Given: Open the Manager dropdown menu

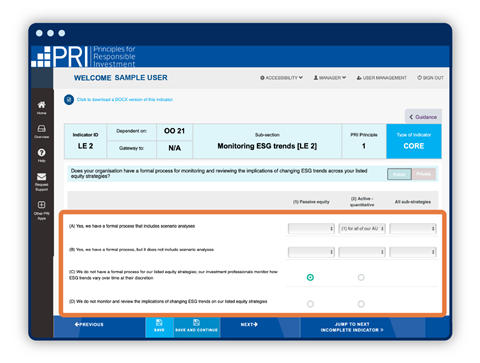Looking at the screenshot, I should click(330, 78).
